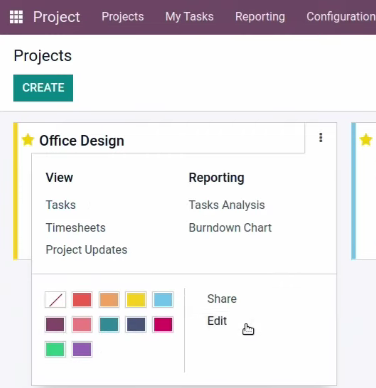Viewport: 376px width, 388px height.
Task: Open Tasks under the View section
Action: tap(61, 205)
